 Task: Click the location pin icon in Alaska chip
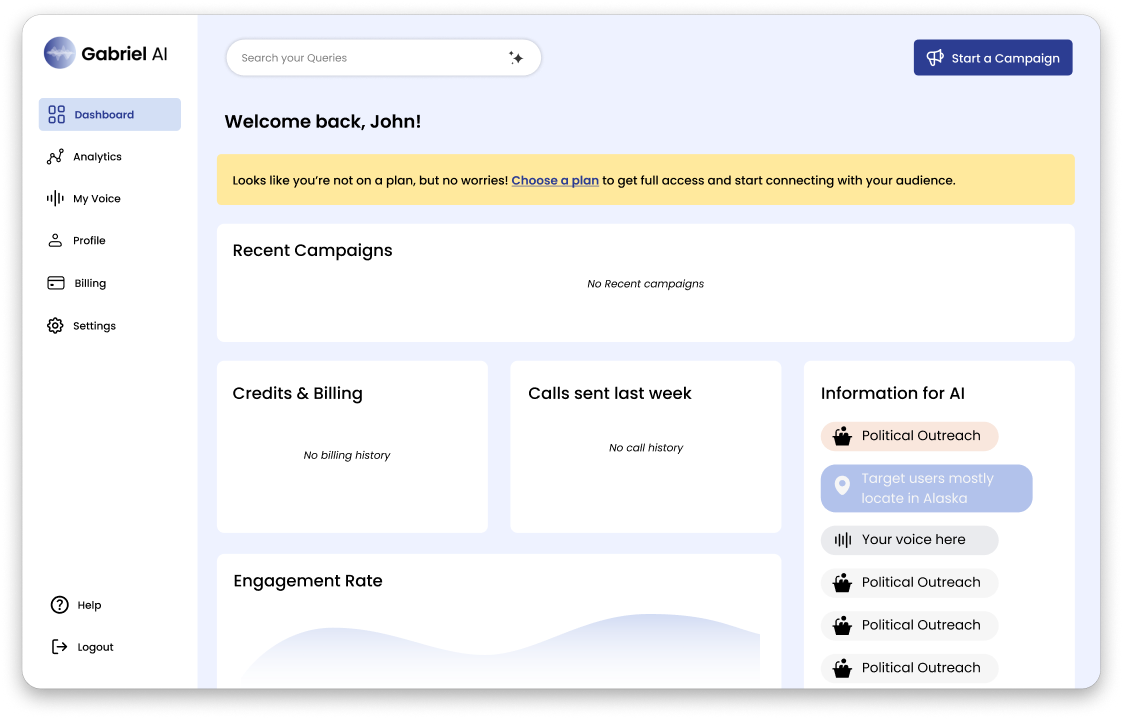(842, 486)
